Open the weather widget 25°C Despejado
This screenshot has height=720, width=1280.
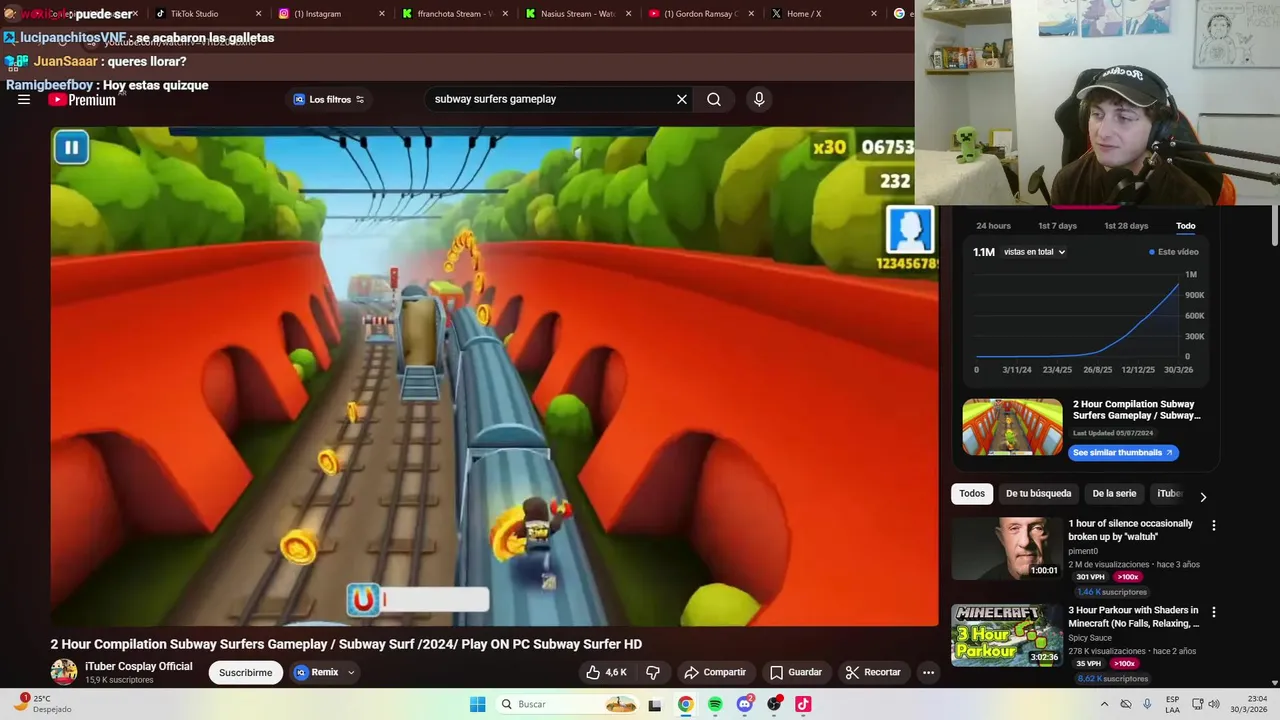(44, 704)
